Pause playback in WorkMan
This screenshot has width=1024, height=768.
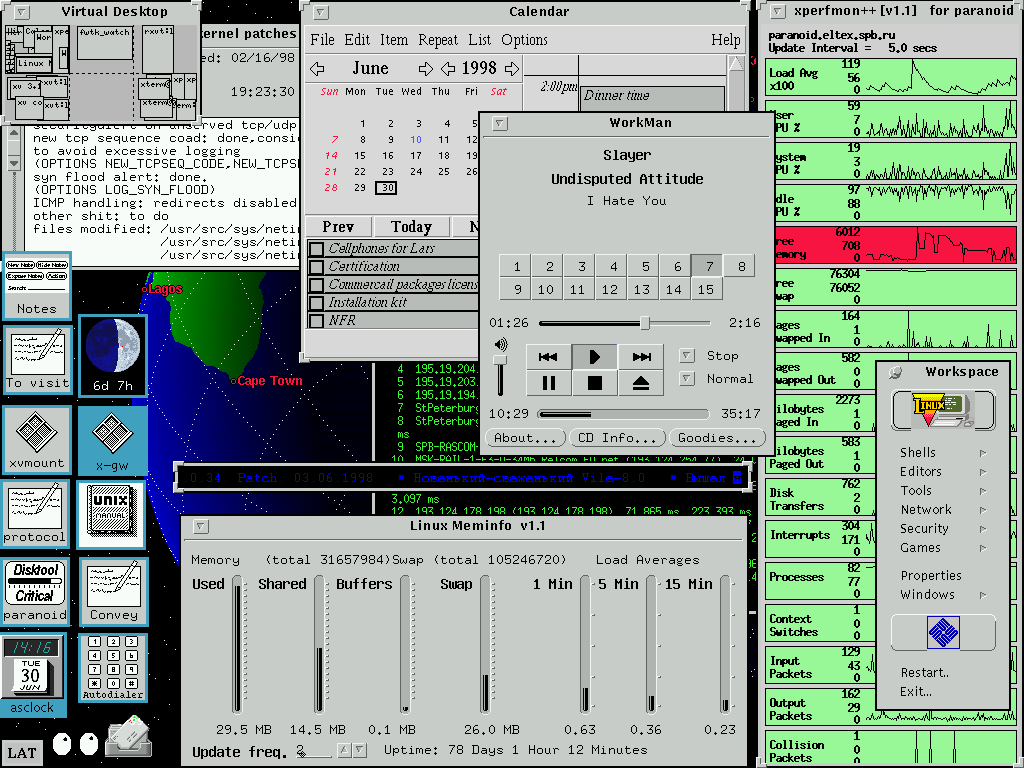point(548,382)
